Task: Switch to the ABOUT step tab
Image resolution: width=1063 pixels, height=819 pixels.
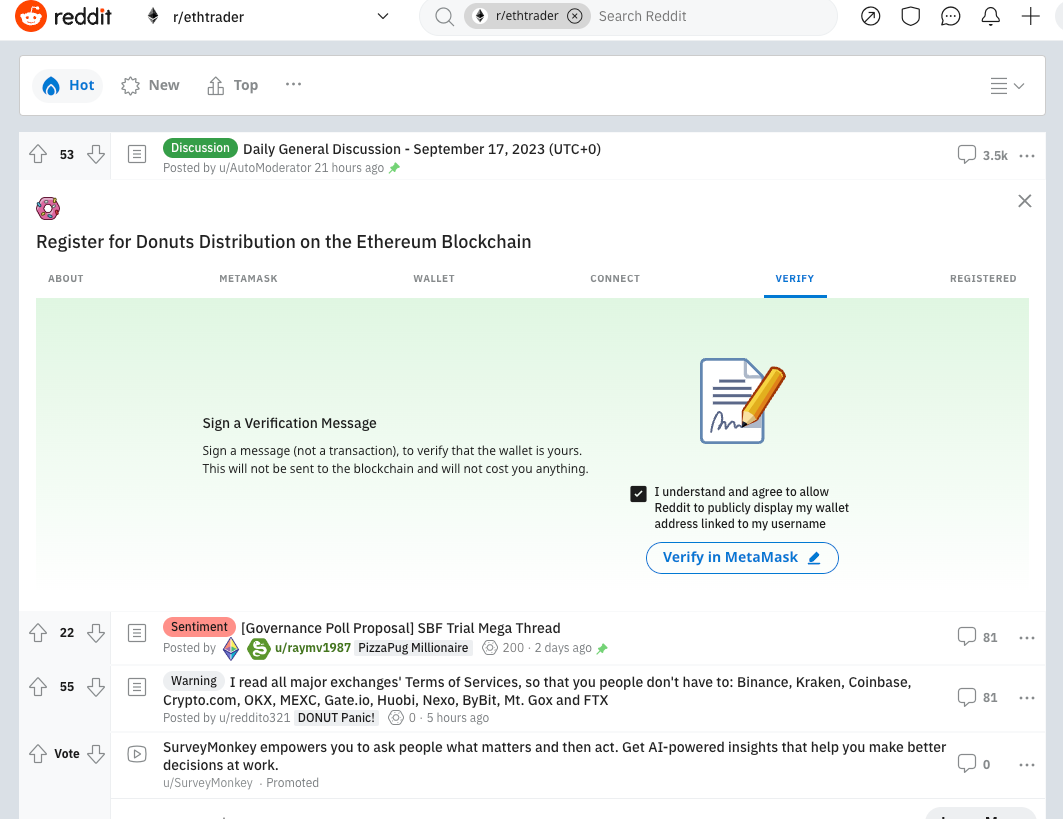Action: [x=66, y=279]
